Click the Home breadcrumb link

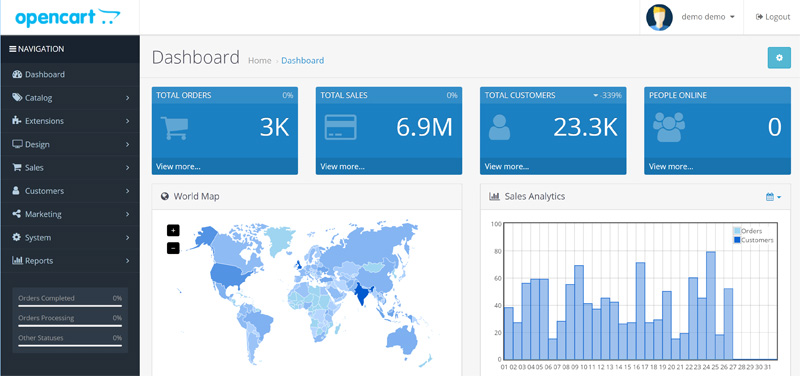click(260, 60)
